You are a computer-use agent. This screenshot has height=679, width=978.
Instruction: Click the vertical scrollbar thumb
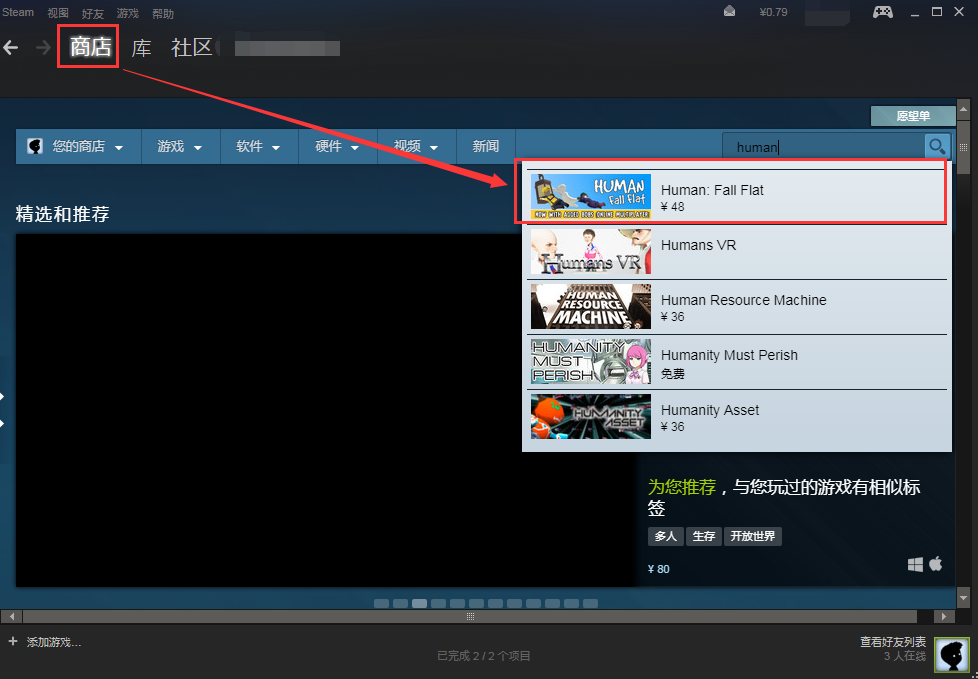[963, 148]
